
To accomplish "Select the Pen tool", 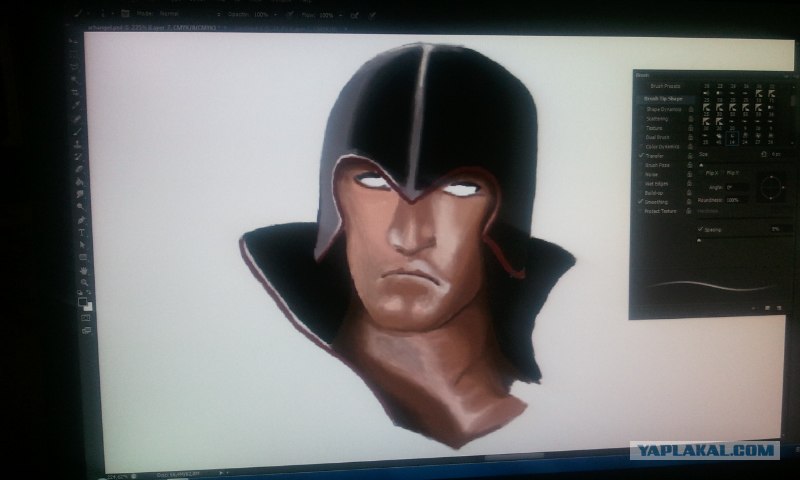I will (x=81, y=220).
